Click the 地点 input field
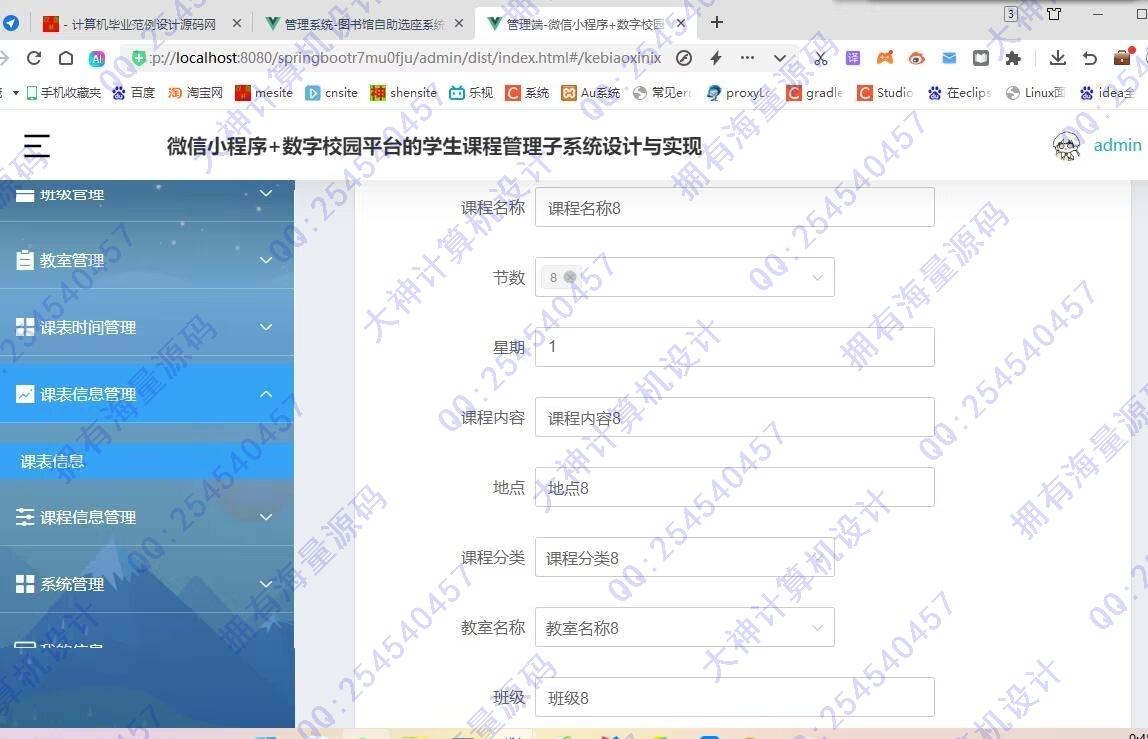Image resolution: width=1148 pixels, height=739 pixels. click(734, 487)
